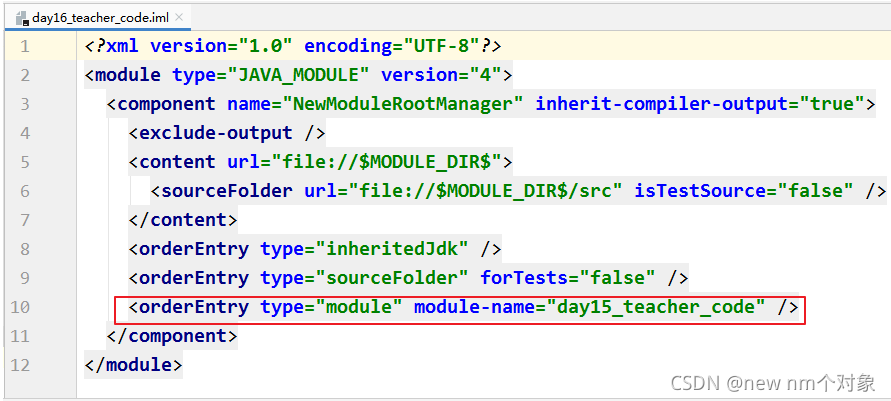Click the content url "file://$MODULE_DIR$" value
Image resolution: width=891 pixels, height=401 pixels.
386,162
